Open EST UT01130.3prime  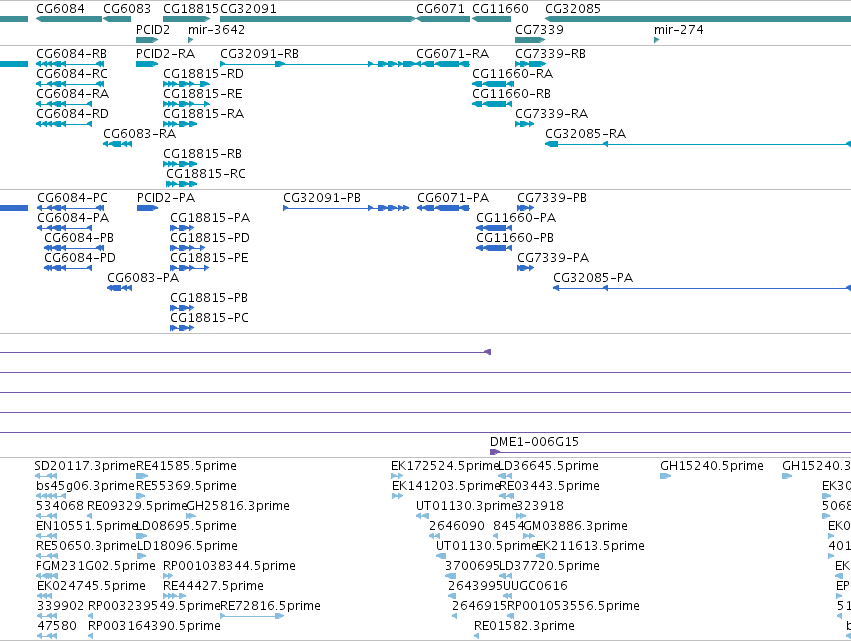[x=466, y=506]
